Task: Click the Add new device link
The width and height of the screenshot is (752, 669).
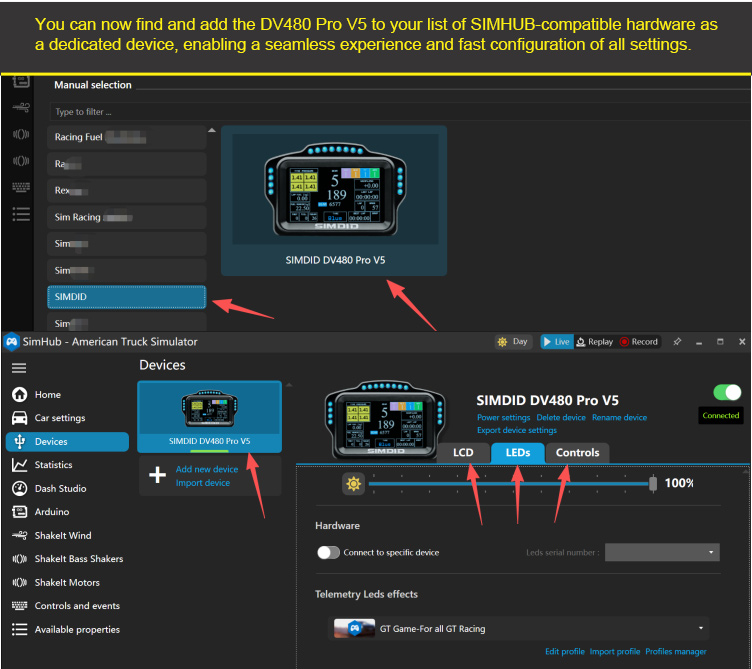Action: coord(207,469)
